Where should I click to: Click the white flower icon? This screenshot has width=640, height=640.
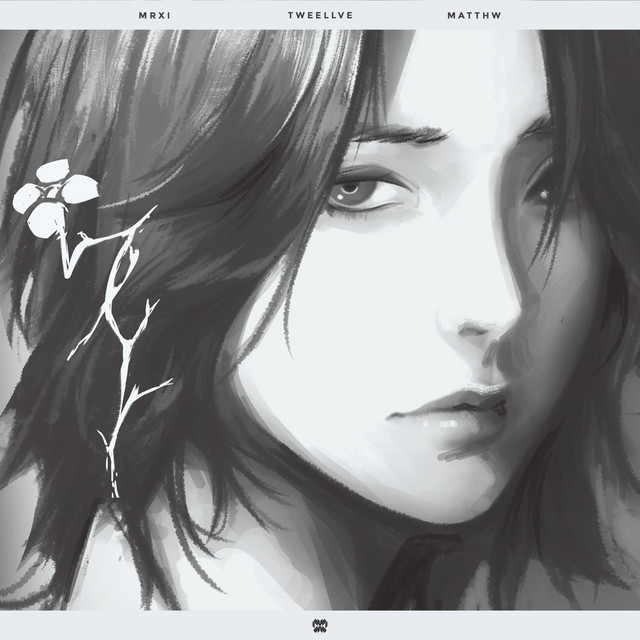click(52, 196)
